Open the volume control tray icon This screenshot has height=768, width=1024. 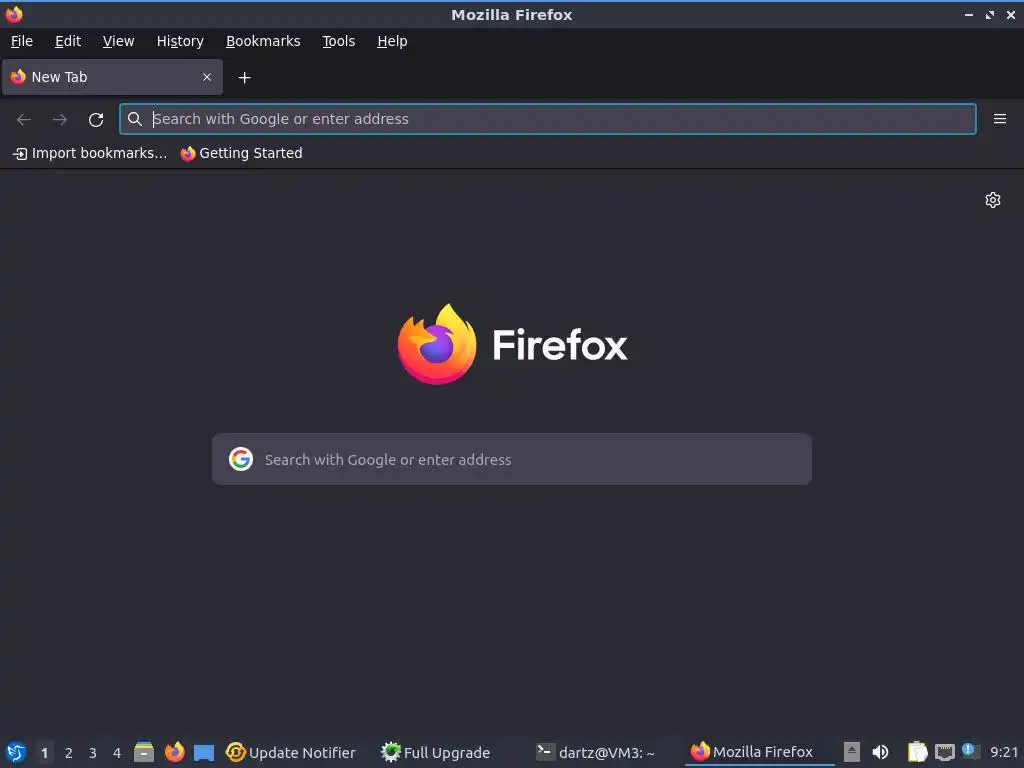pos(880,752)
